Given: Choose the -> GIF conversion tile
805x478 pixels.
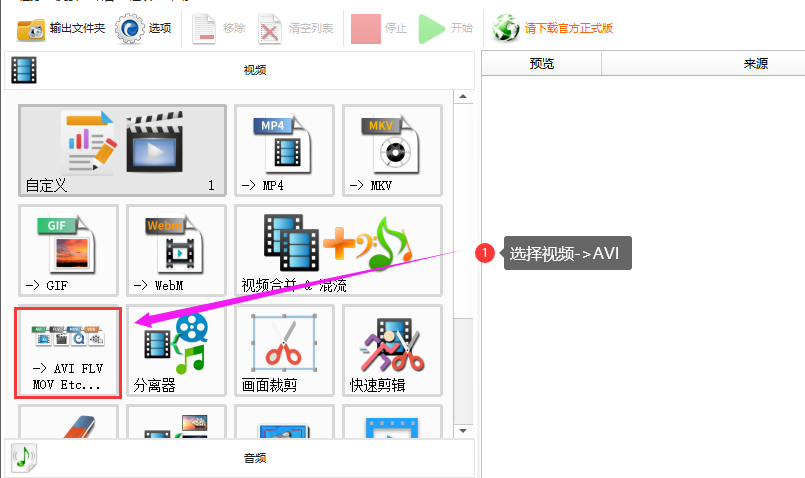Looking at the screenshot, I should point(68,250).
